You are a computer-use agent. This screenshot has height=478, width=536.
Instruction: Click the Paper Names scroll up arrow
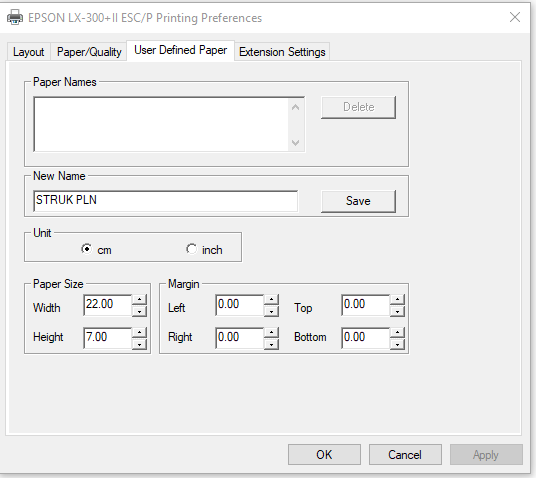[x=296, y=107]
